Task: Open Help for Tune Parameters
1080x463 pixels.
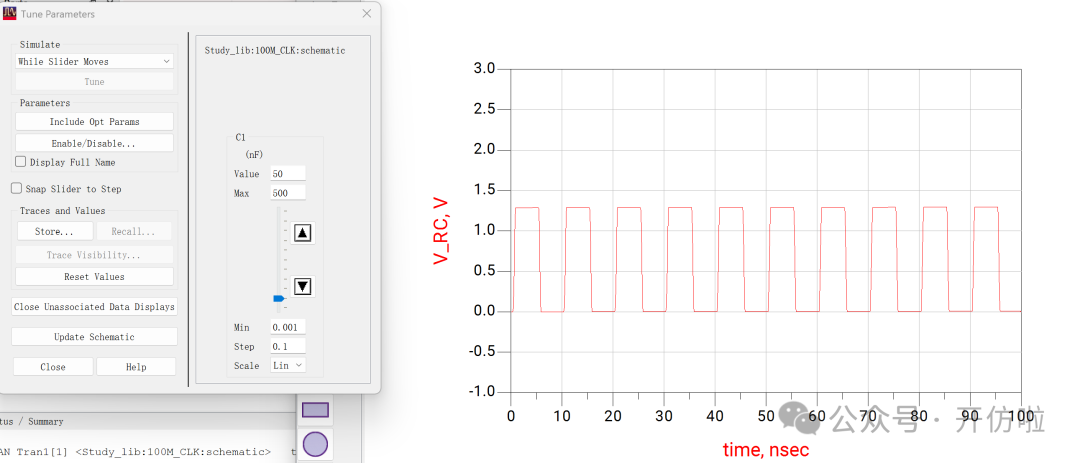Action: pos(136,367)
